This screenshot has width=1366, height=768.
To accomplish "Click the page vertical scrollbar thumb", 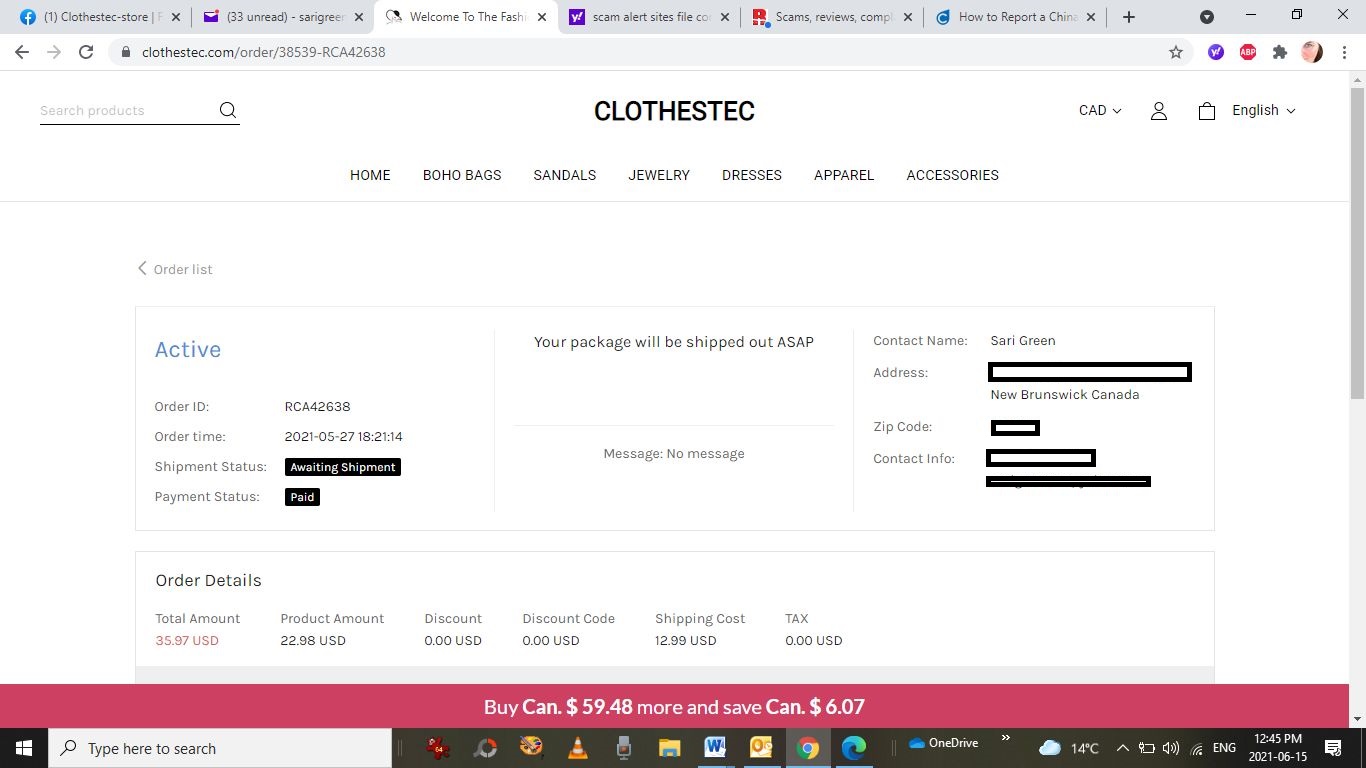I will click(1357, 243).
